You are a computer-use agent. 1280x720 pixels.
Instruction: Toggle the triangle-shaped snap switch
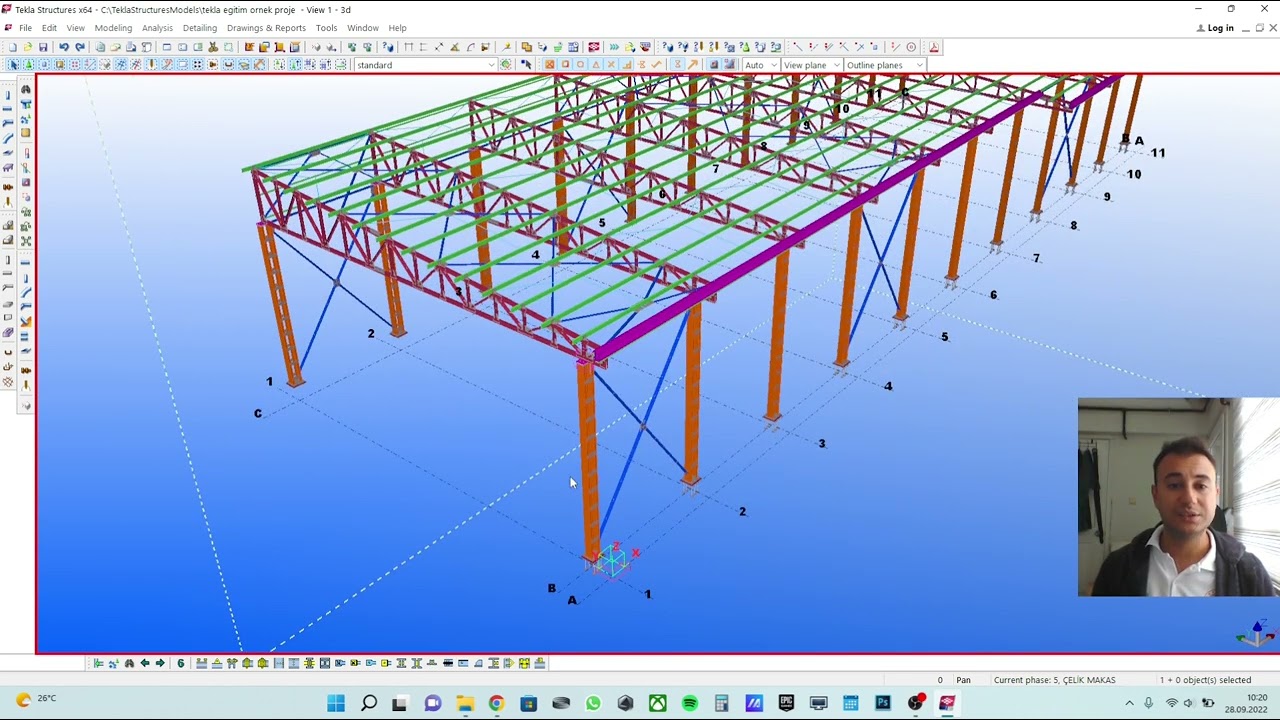[596, 65]
